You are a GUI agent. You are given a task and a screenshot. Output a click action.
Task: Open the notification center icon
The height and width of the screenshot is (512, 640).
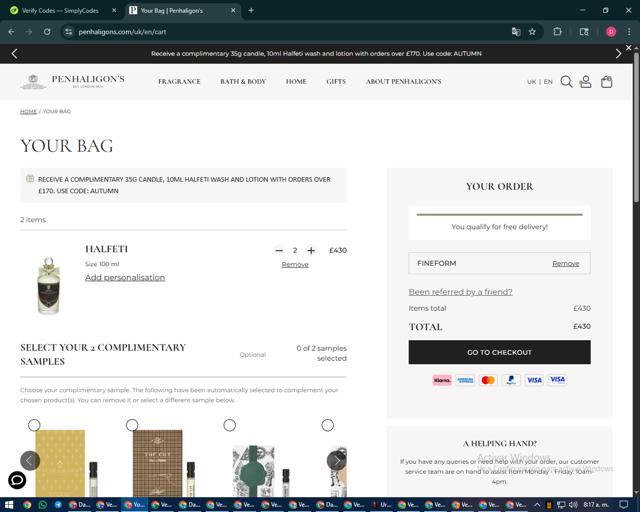[x=623, y=505]
